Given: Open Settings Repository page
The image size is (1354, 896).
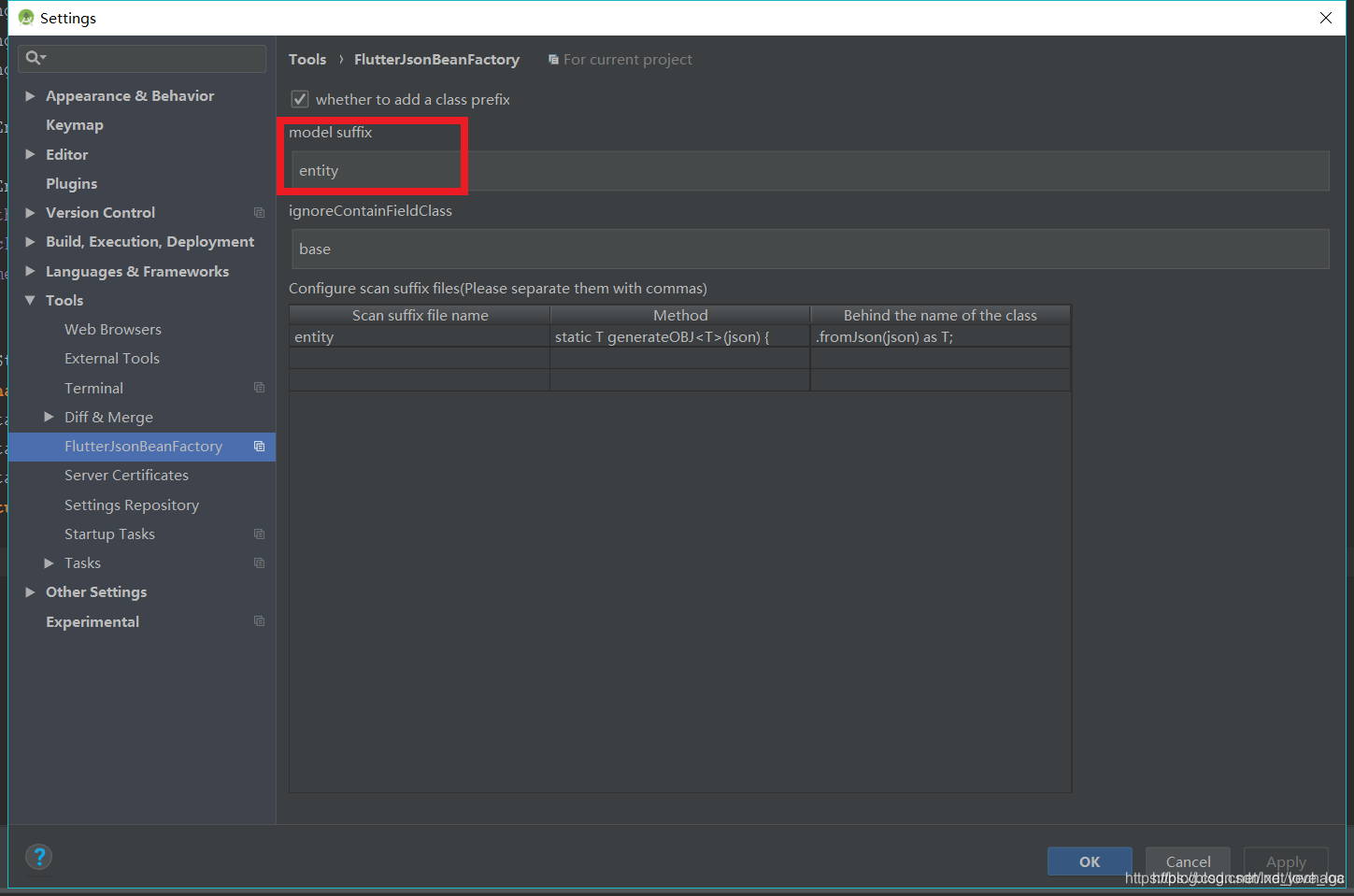Looking at the screenshot, I should (x=132, y=505).
